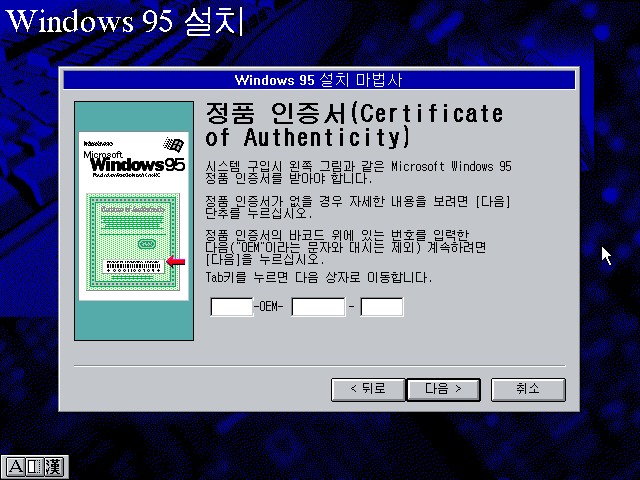
Task: Click the Windows 95 설치 heading at top-left
Action: (125, 20)
